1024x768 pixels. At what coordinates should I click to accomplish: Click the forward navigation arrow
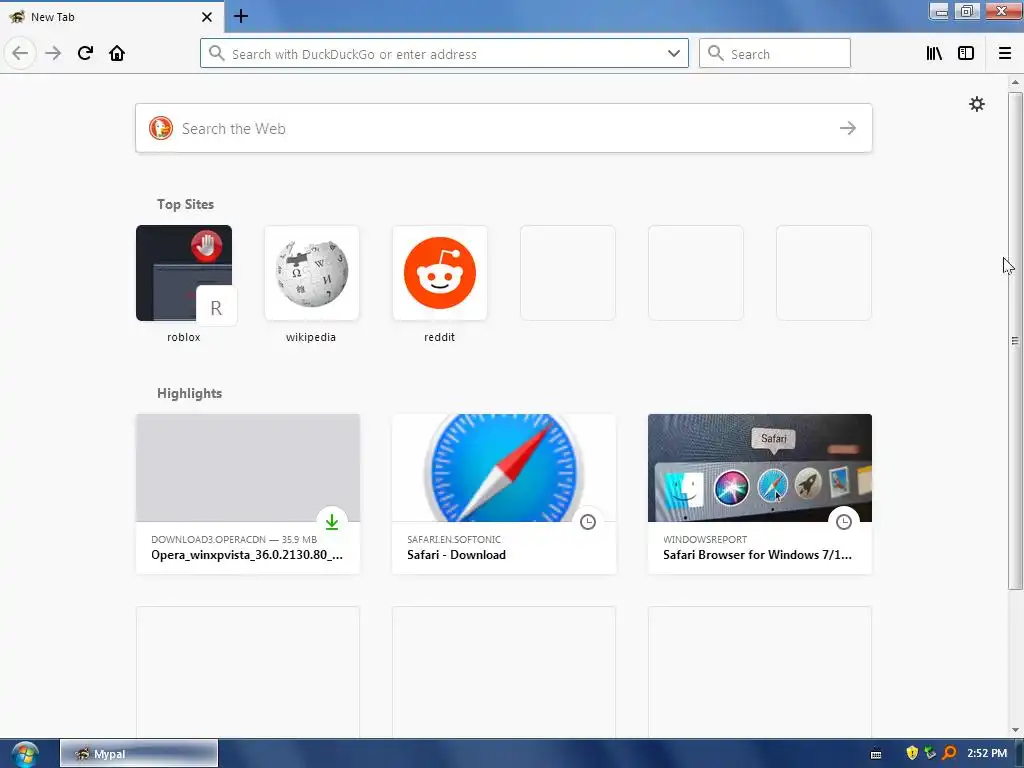point(53,53)
